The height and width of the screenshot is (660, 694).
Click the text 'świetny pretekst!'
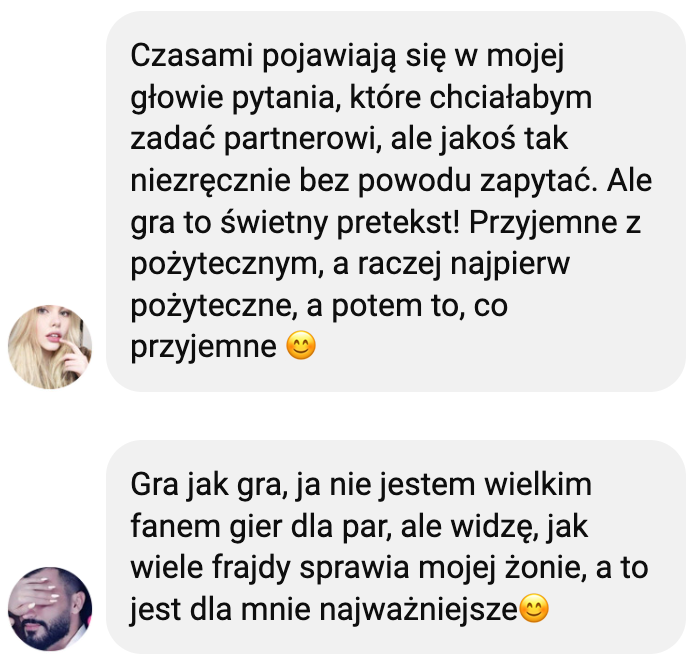click(340, 222)
